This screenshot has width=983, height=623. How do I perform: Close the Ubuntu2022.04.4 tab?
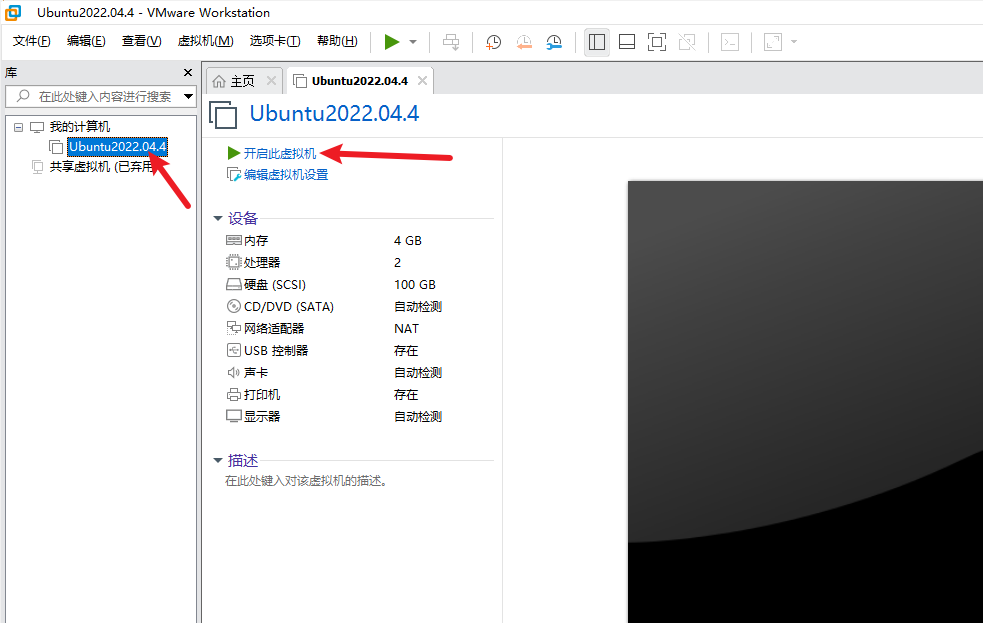423,81
